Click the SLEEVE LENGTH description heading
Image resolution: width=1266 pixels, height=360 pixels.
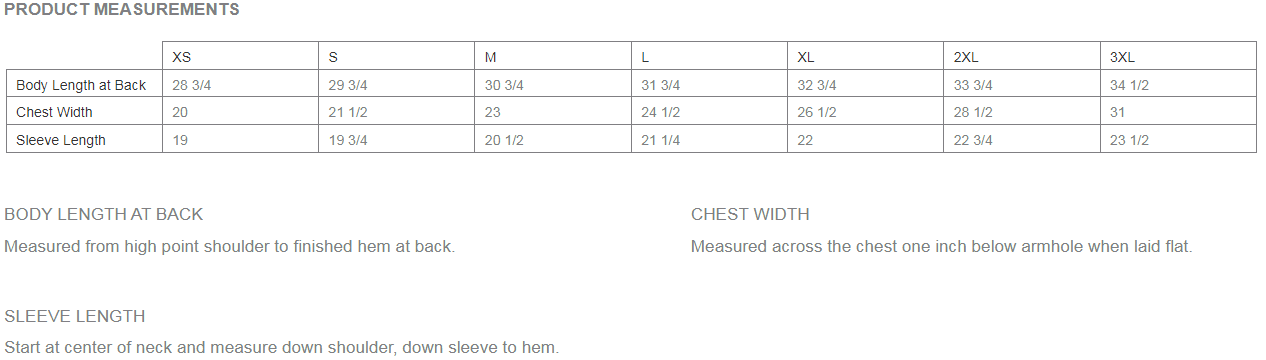(75, 316)
